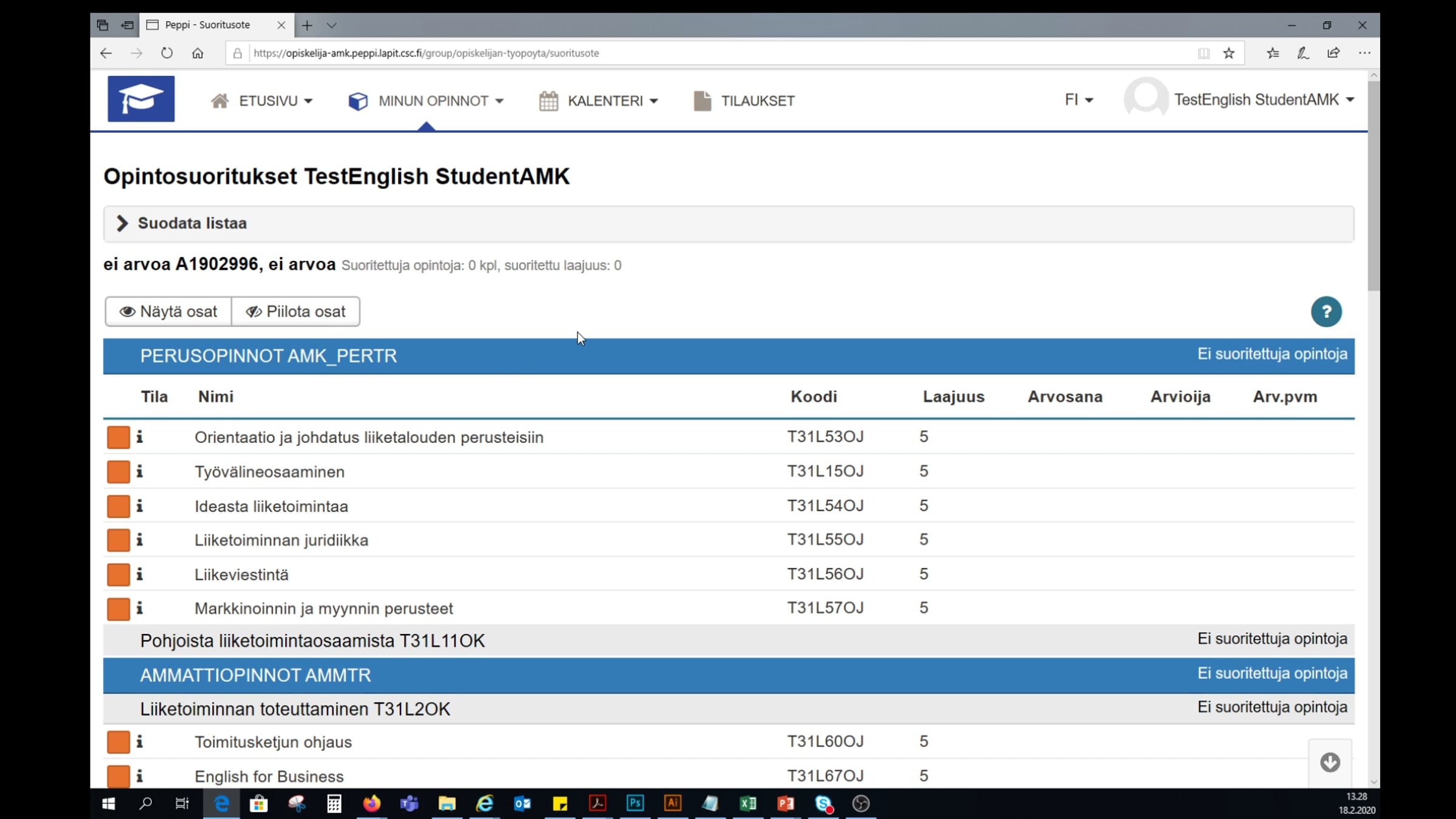Open Microsoft Teams from the taskbar
The width and height of the screenshot is (1456, 819).
point(409,804)
